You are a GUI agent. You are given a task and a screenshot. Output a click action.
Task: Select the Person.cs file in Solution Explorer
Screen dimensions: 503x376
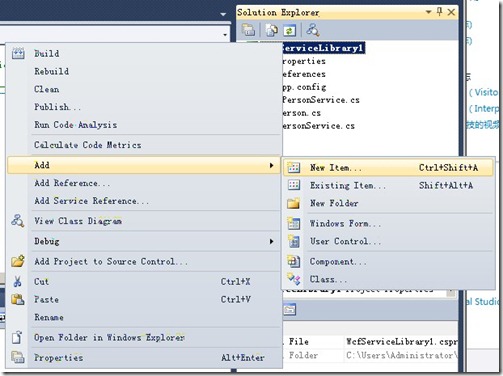tap(302, 113)
